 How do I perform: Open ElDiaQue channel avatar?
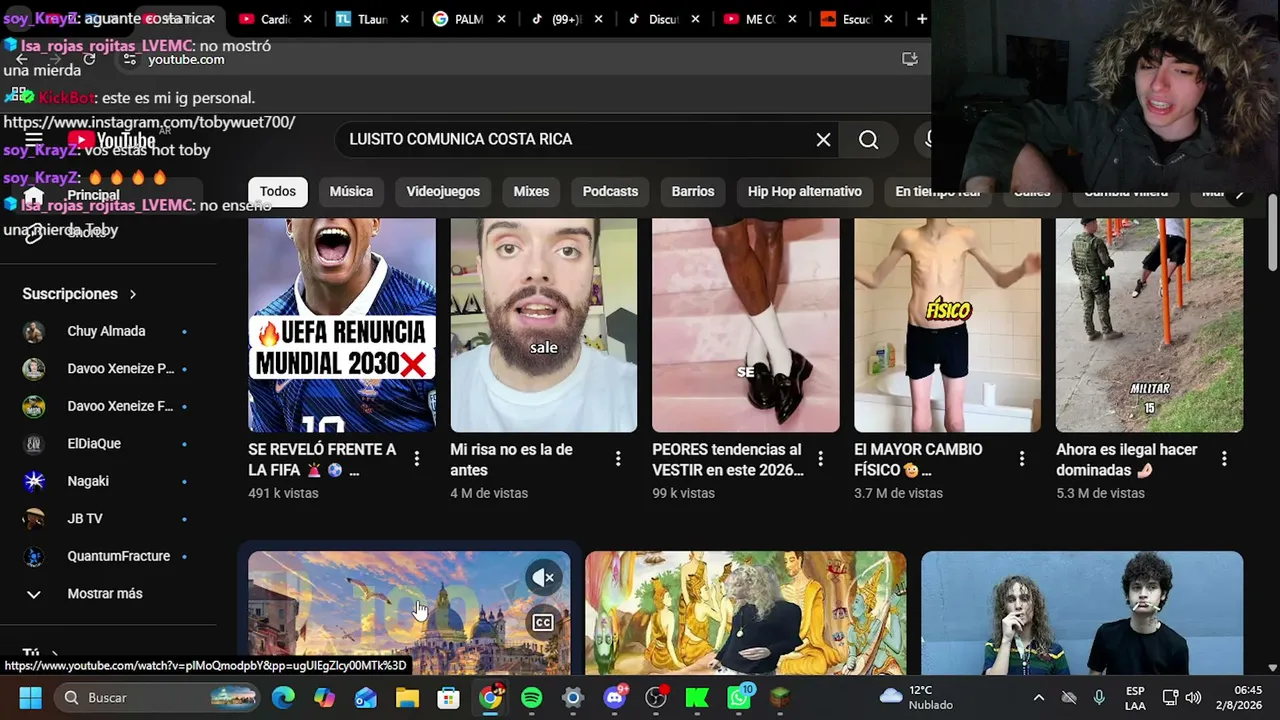[x=34, y=444]
